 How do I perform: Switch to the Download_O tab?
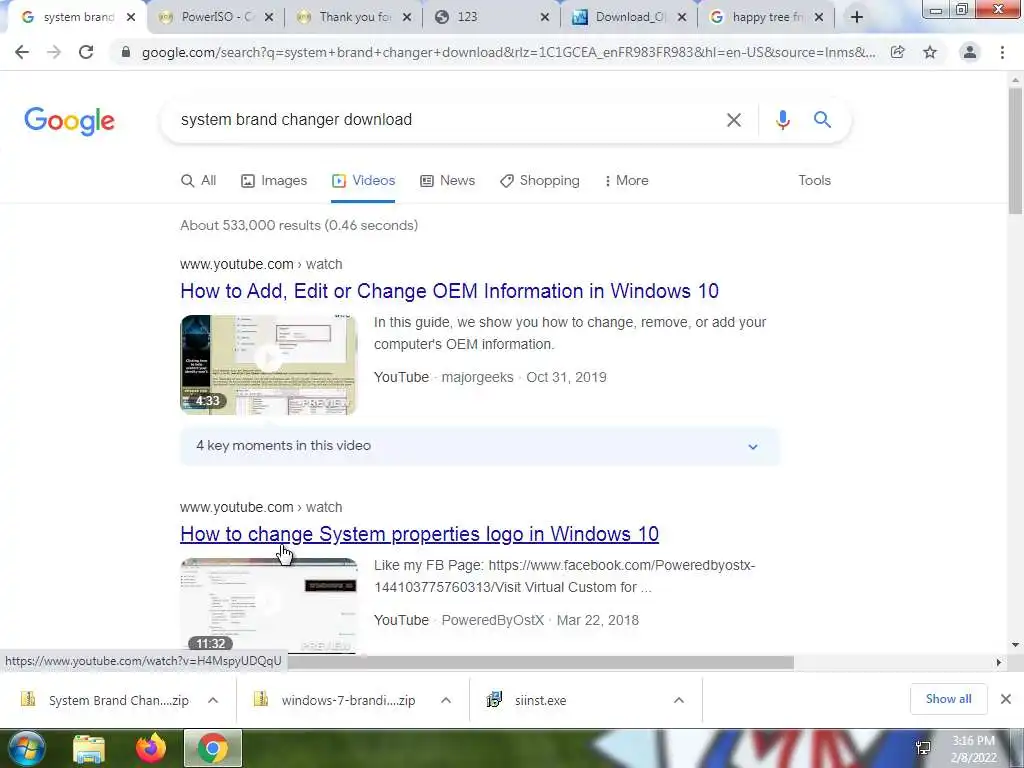pos(628,17)
